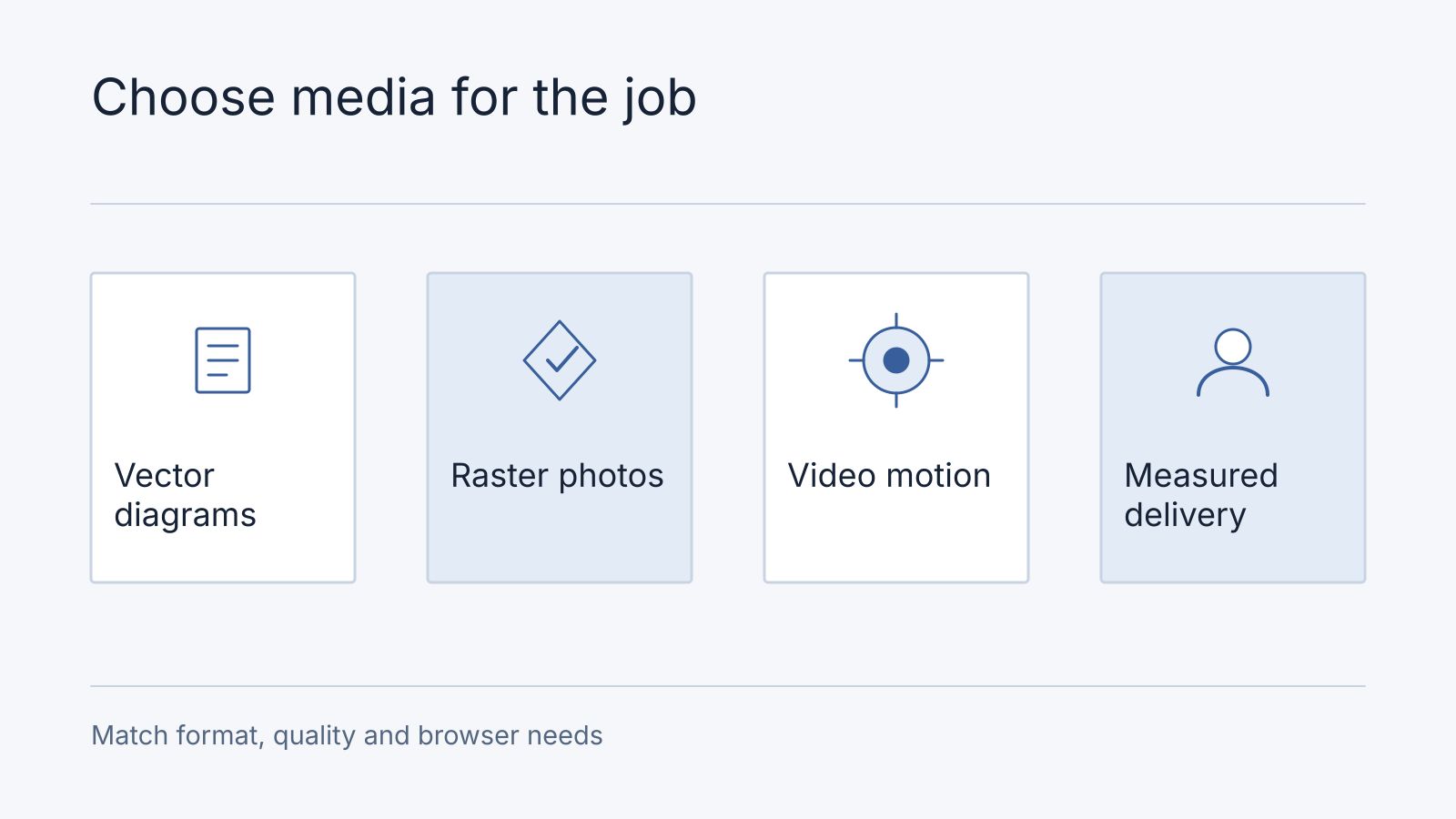Click the checkmark inside the diamond icon
This screenshot has width=1456, height=819.
(562, 359)
